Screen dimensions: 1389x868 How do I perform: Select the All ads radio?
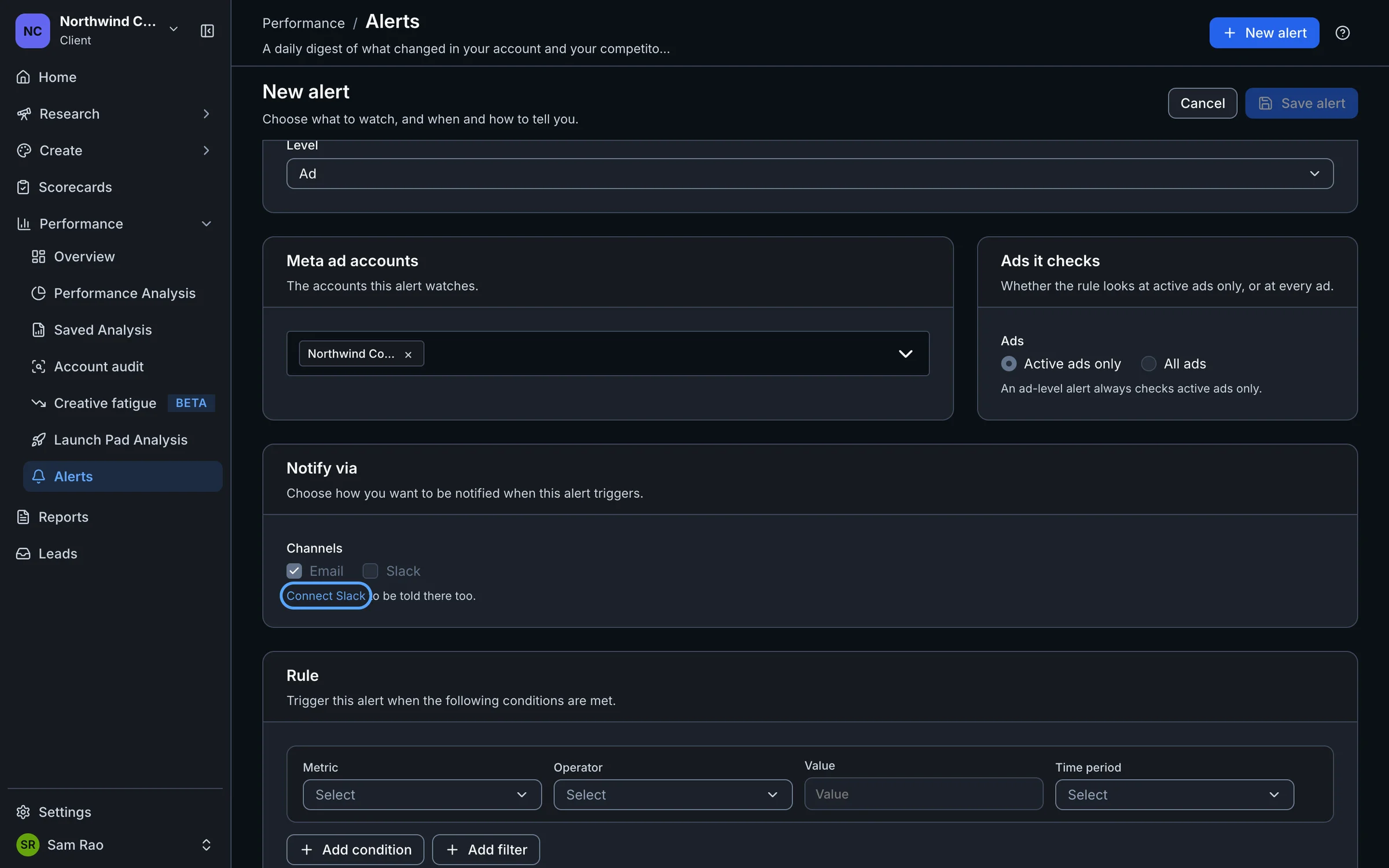click(x=1148, y=363)
